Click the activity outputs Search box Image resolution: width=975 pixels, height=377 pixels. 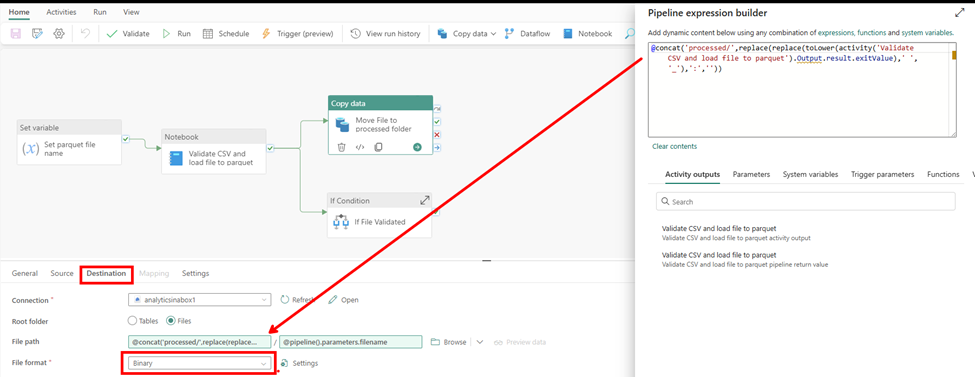click(806, 202)
